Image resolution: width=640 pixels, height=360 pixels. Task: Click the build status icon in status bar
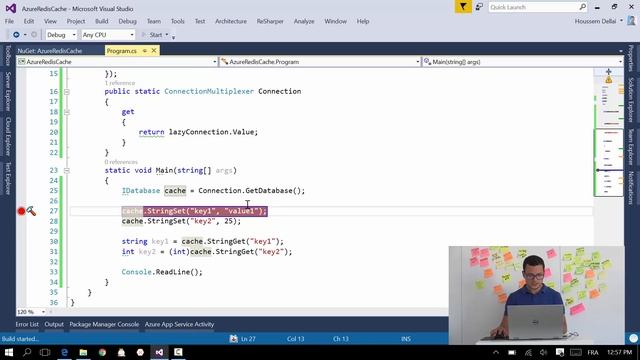233,339
